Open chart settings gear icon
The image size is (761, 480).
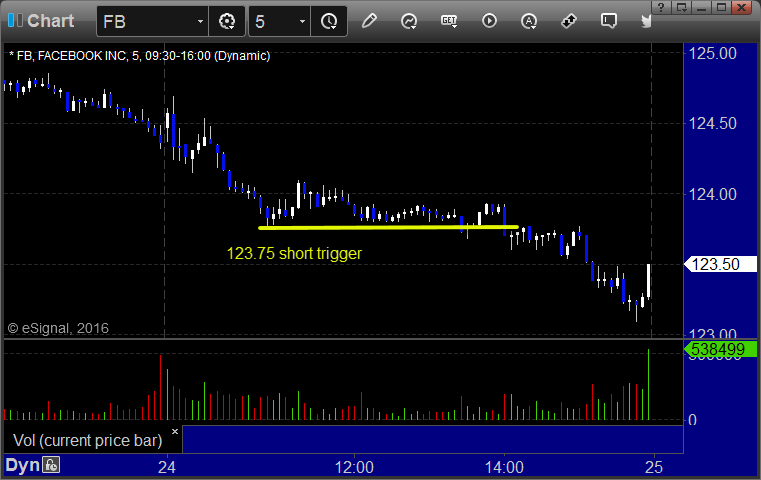(x=227, y=21)
